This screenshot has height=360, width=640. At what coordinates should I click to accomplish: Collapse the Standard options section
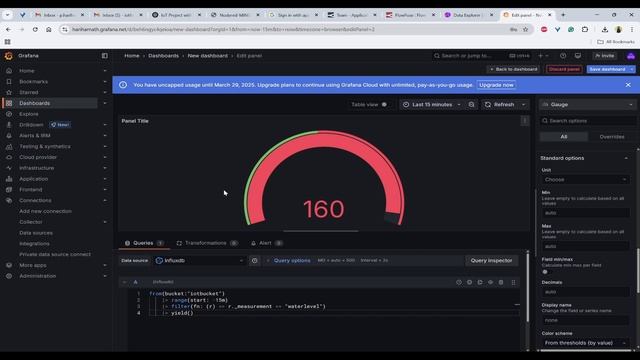626,158
